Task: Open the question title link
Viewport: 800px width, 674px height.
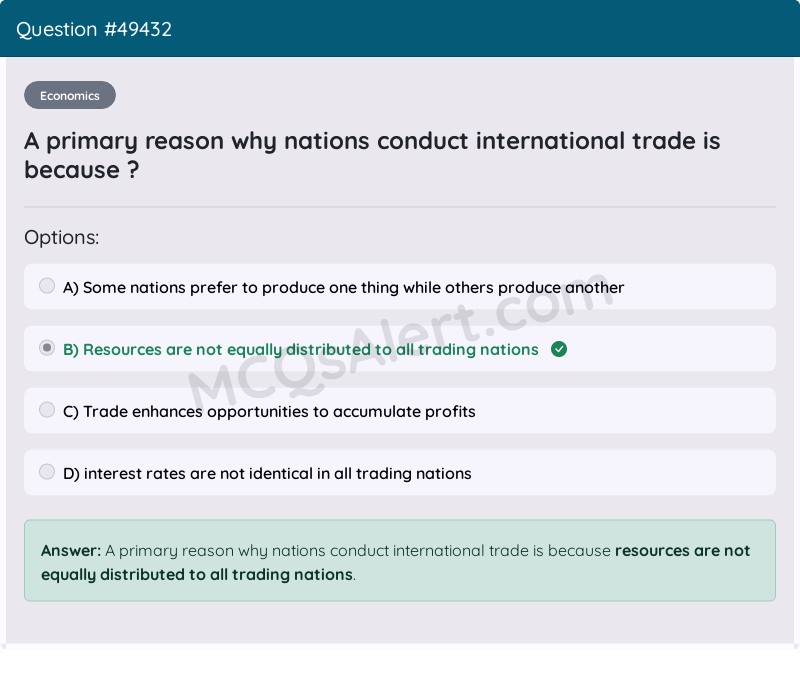Action: (x=371, y=155)
